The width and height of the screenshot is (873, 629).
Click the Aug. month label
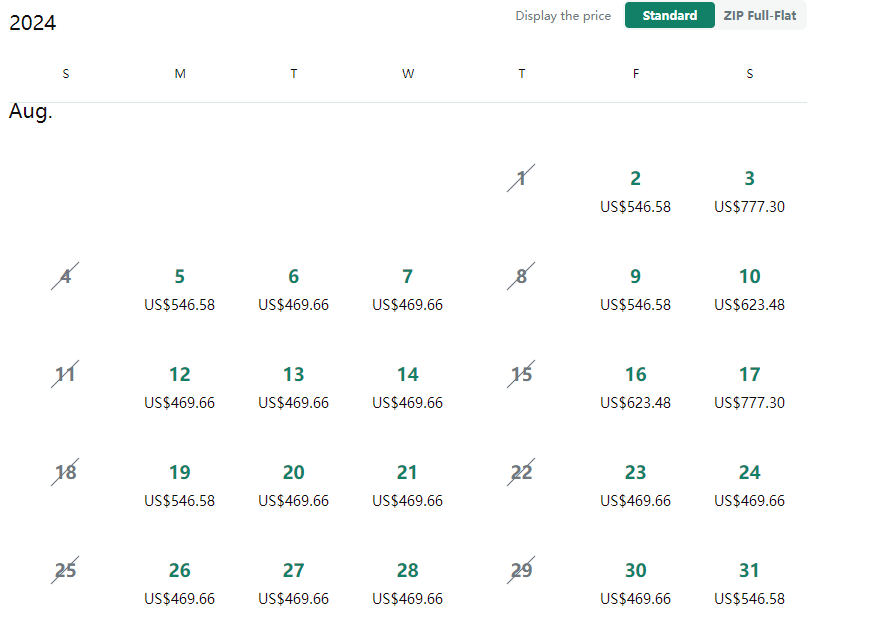pyautogui.click(x=31, y=111)
